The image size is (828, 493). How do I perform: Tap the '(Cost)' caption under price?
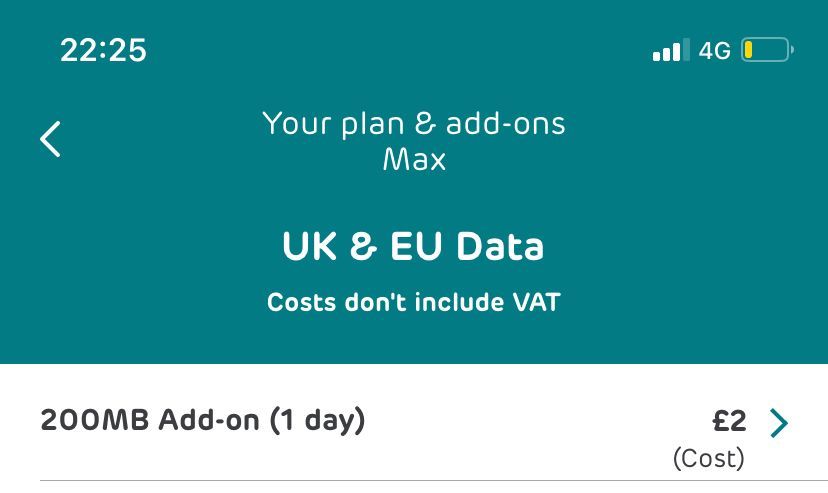pyautogui.click(x=709, y=458)
